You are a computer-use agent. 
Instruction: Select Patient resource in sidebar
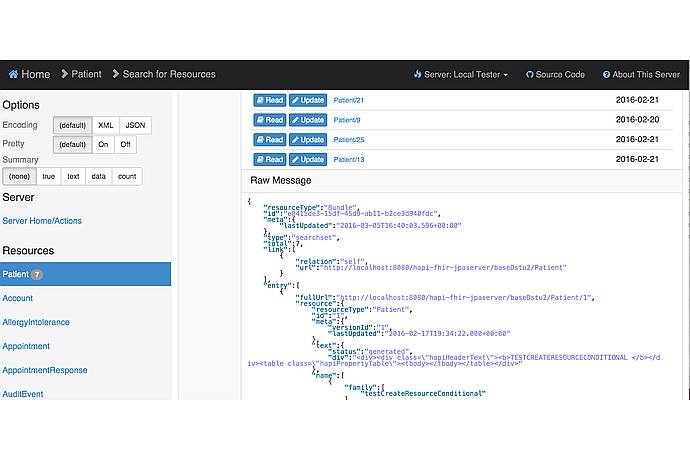[x=85, y=274]
